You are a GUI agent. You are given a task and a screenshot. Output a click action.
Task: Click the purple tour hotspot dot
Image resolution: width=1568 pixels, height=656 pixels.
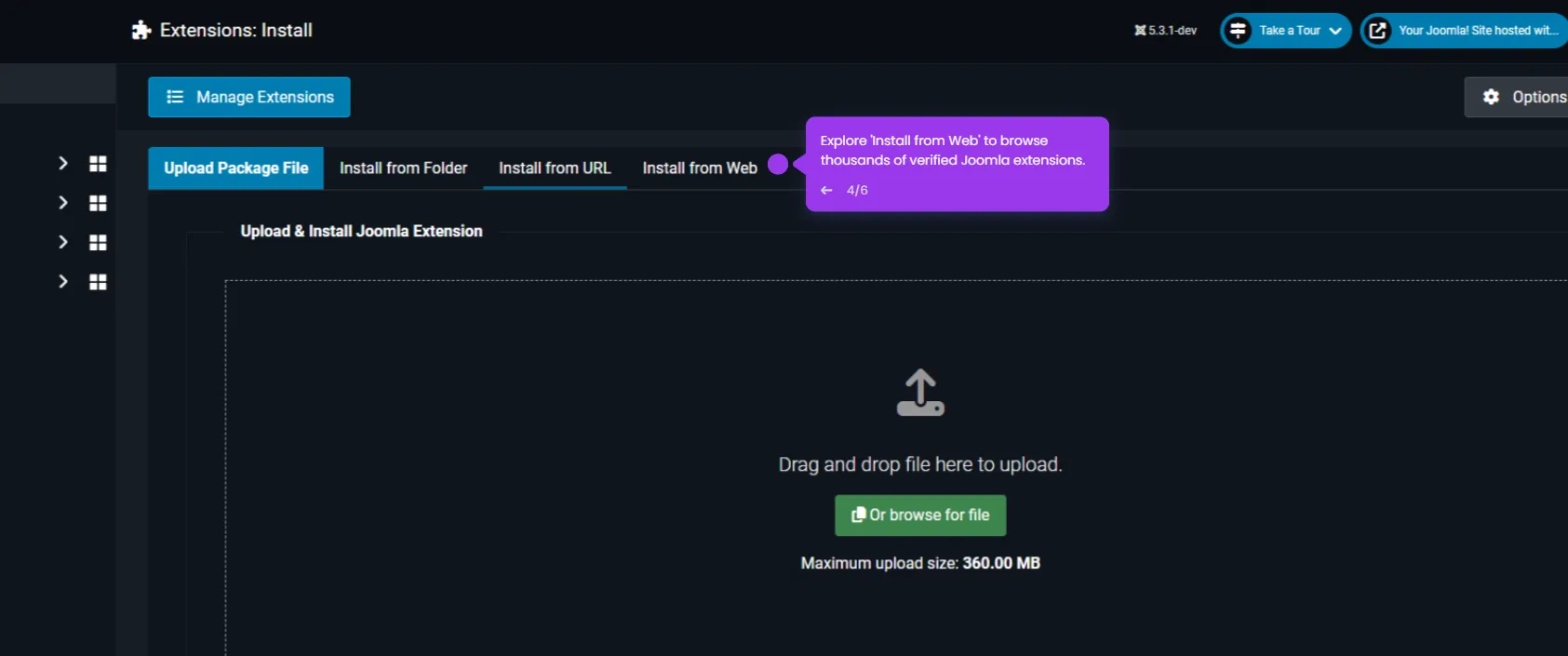[x=778, y=165]
